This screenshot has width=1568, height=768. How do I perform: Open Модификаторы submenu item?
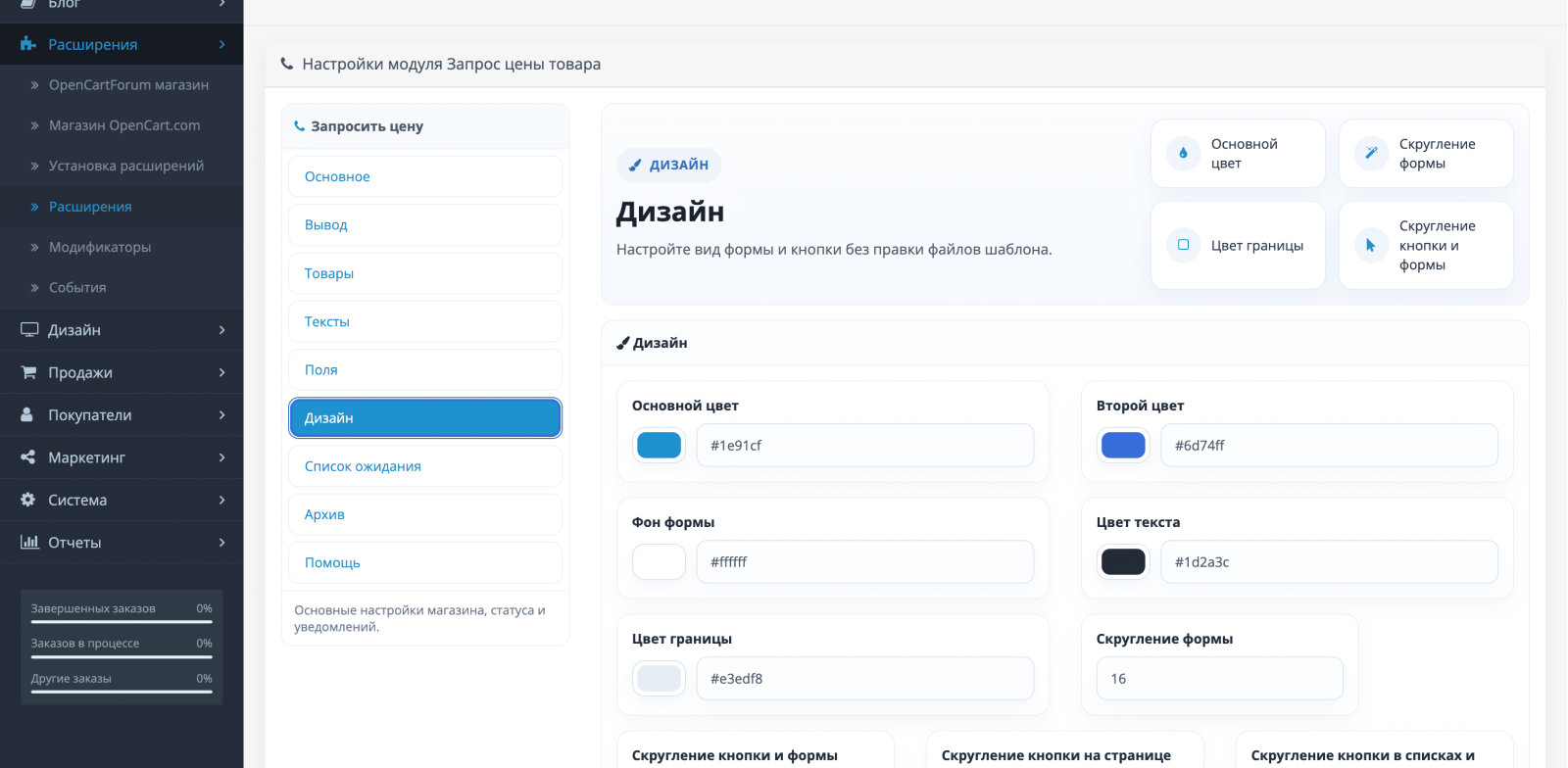tap(122, 247)
